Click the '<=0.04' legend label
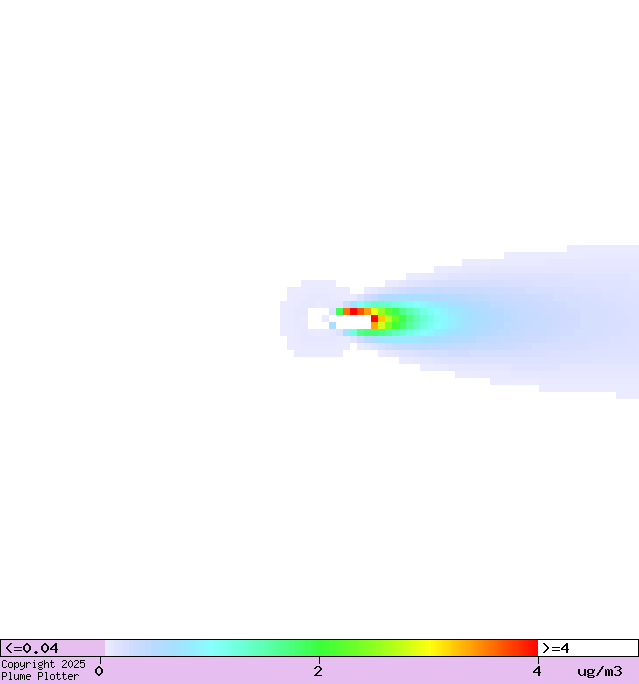 tap(31, 648)
